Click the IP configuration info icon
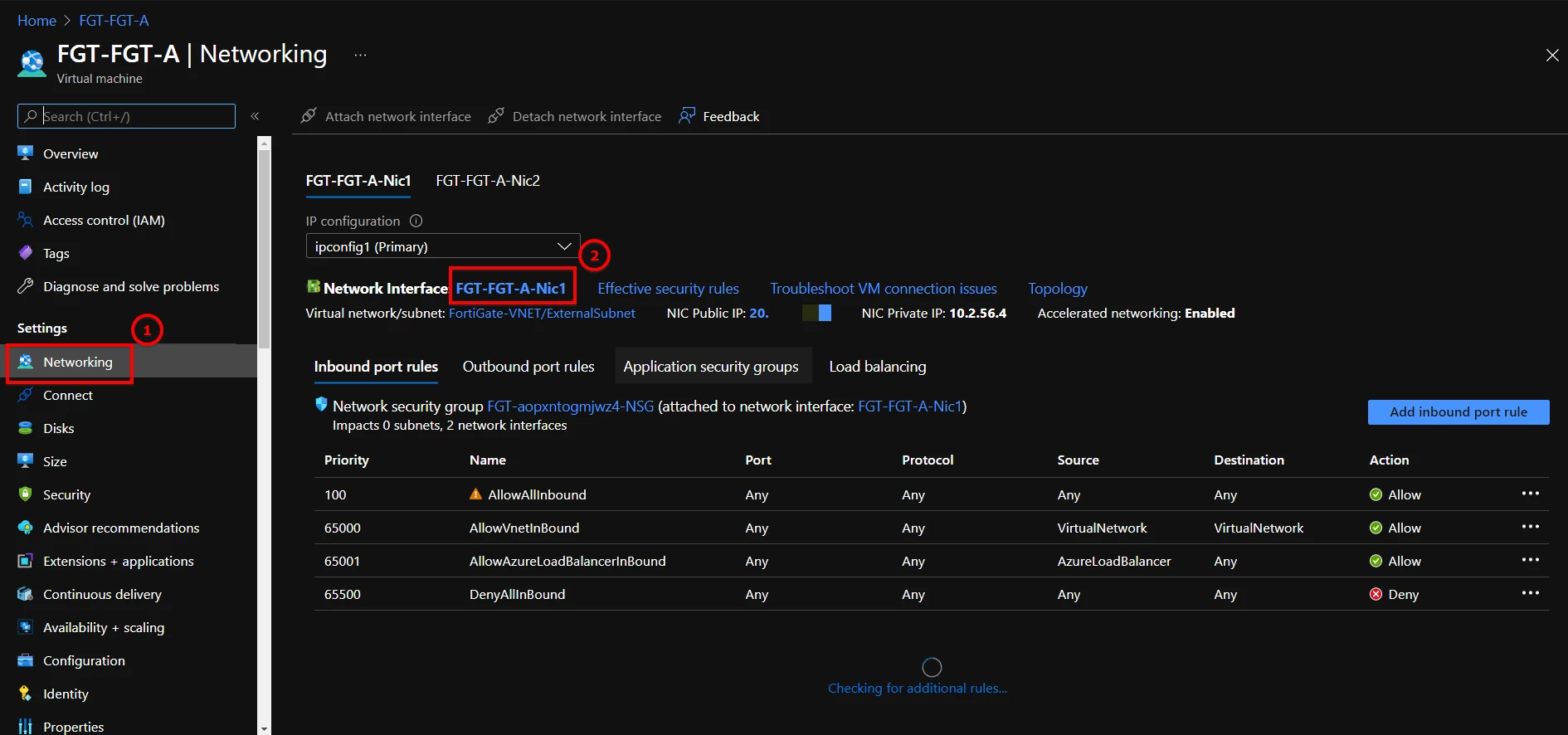Image resolution: width=1568 pixels, height=735 pixels. 416,221
